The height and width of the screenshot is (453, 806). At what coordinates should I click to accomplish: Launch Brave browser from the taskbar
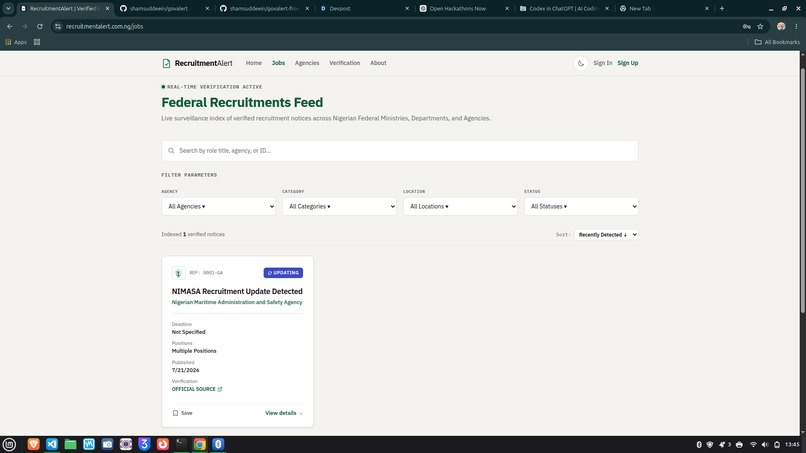tap(33, 444)
